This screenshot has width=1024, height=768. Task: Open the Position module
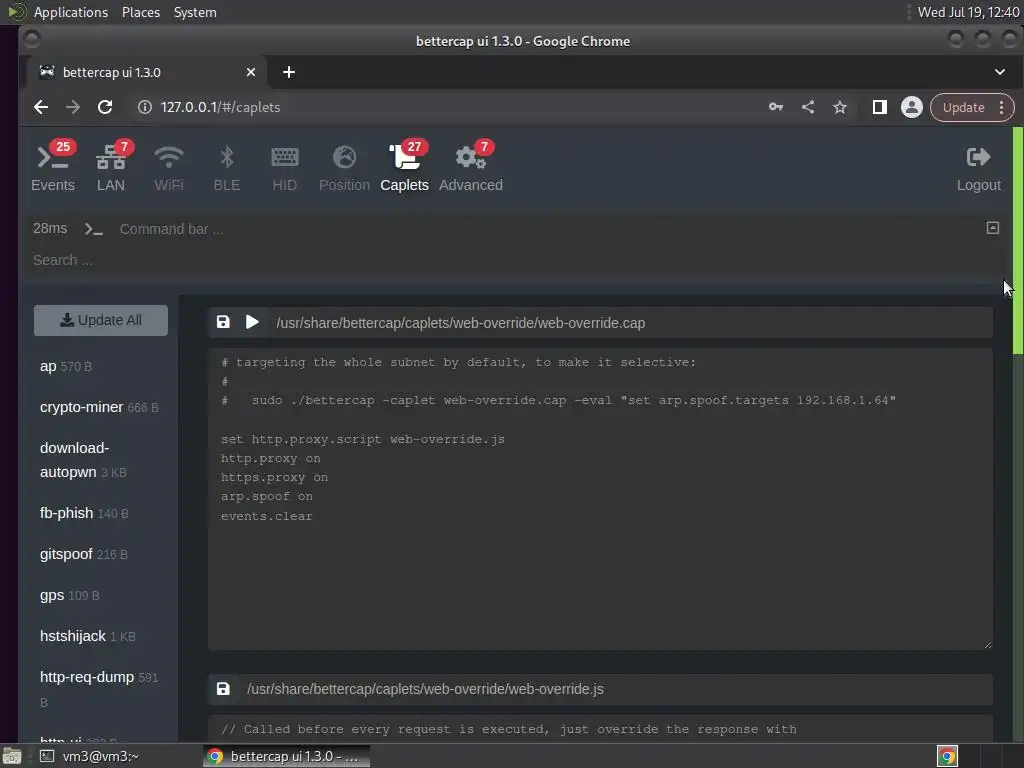344,167
